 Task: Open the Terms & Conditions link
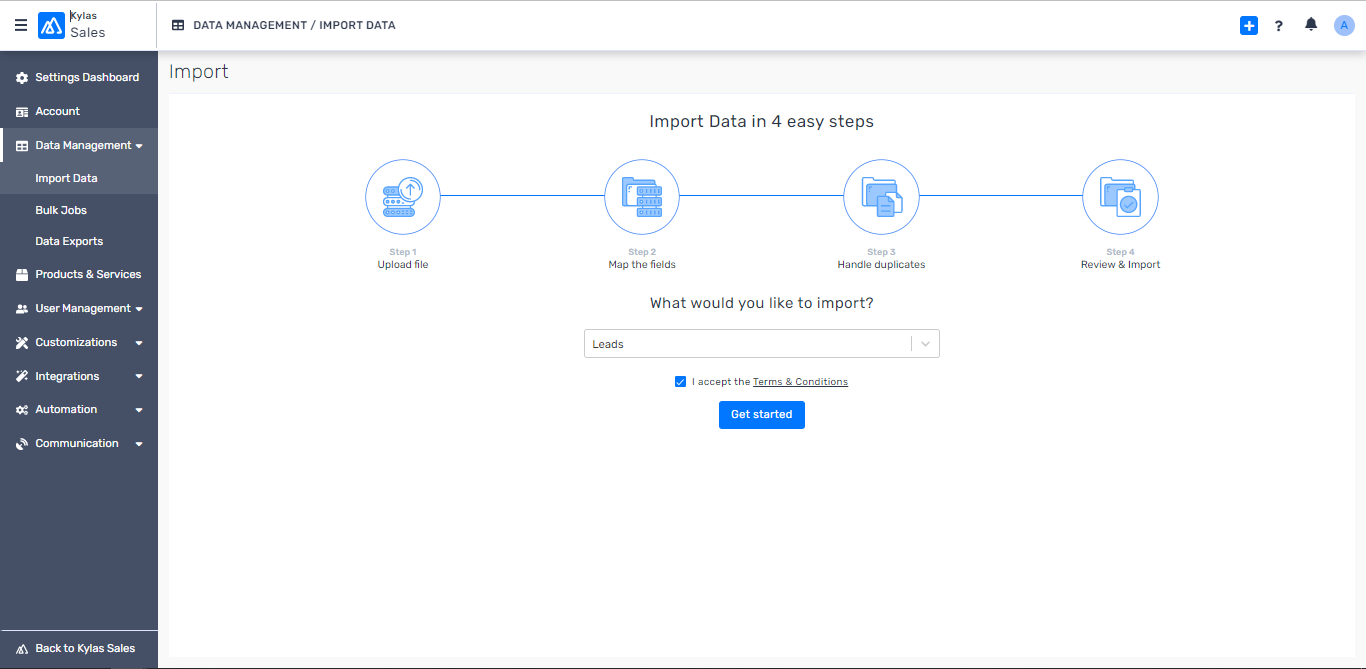pos(800,382)
